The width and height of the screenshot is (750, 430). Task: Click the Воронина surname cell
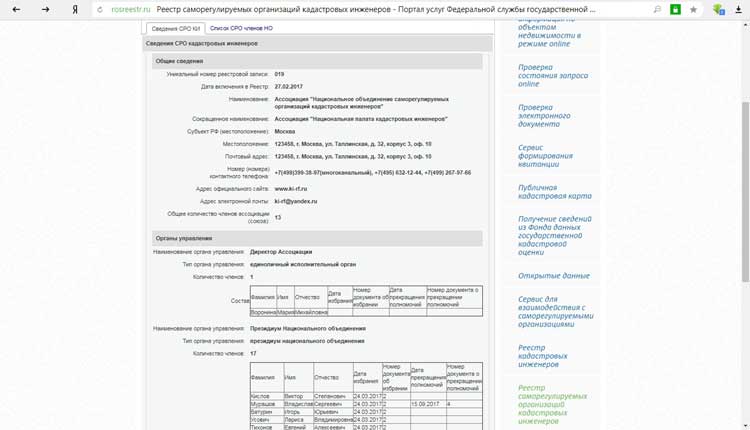[x=263, y=312]
